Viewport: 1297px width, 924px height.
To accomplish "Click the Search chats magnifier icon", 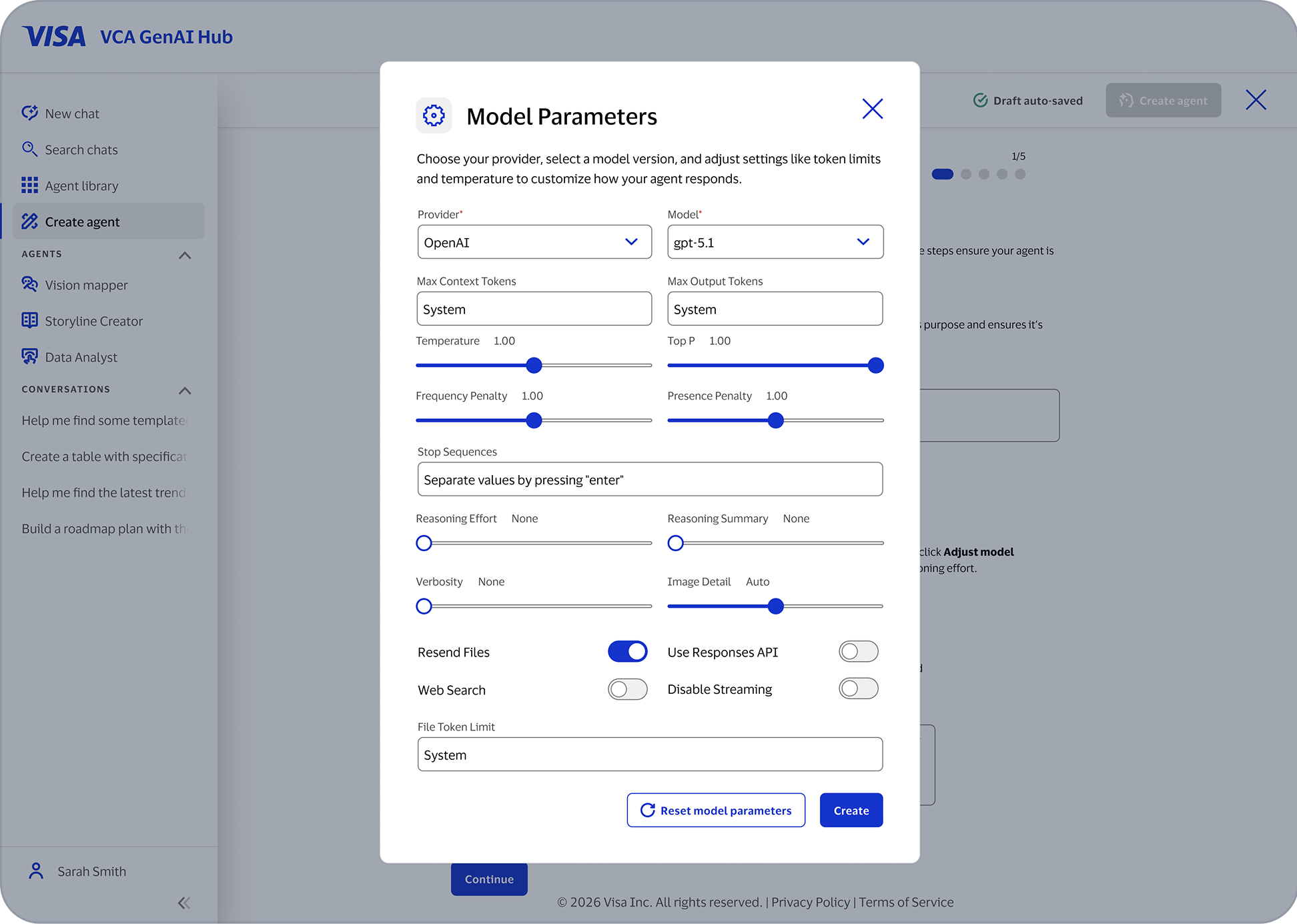I will pyautogui.click(x=29, y=149).
